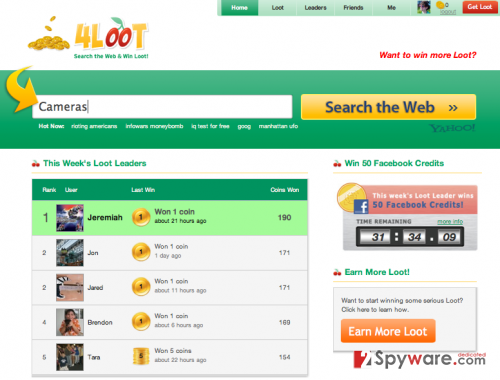Open Jared's profile picture
The width and height of the screenshot is (500, 380).
(x=70, y=288)
